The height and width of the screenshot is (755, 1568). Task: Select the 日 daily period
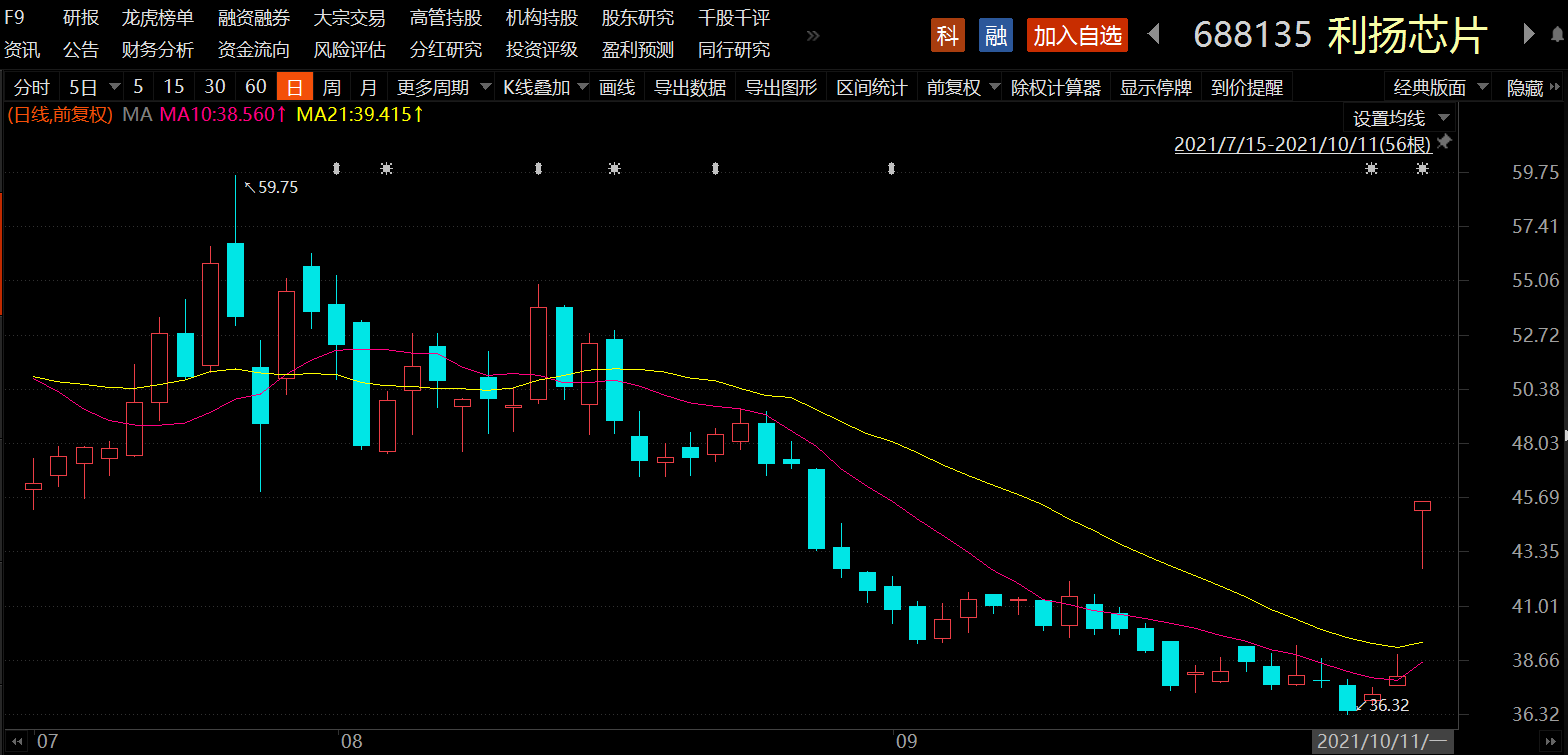click(x=295, y=87)
